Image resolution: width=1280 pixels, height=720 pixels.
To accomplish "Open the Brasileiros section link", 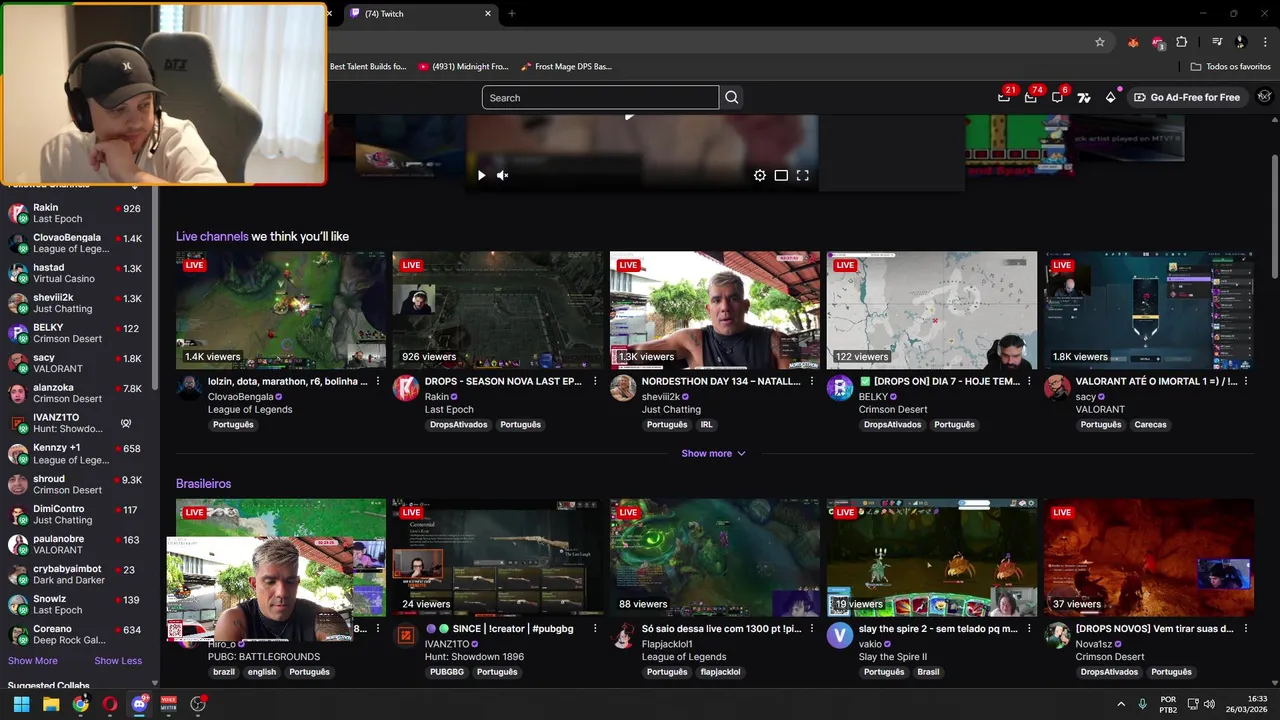I will pos(203,484).
